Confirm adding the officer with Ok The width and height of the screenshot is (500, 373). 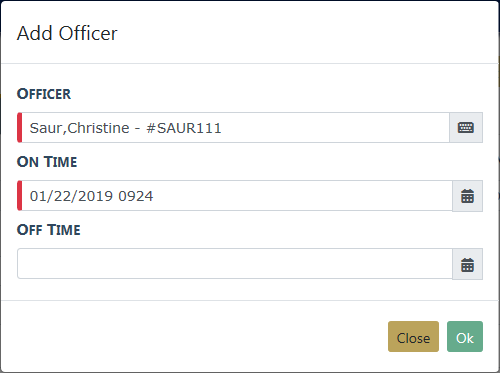point(465,336)
